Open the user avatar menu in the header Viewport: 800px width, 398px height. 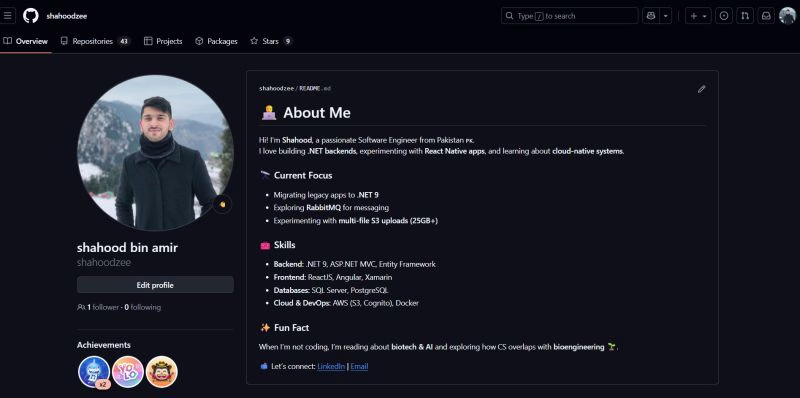click(x=788, y=16)
